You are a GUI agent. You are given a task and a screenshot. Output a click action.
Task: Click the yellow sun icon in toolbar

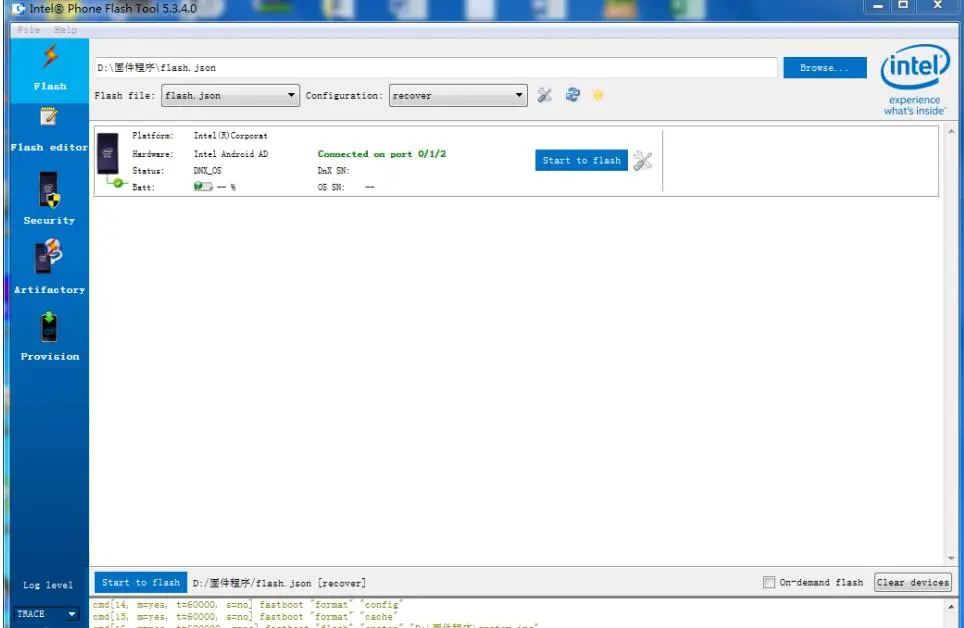click(x=598, y=95)
